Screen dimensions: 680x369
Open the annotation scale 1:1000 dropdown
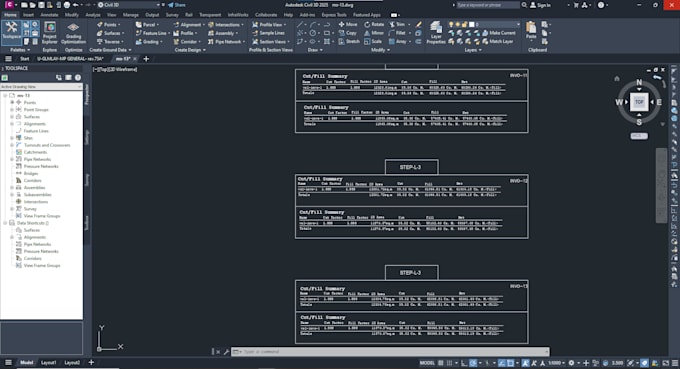pyautogui.click(x=556, y=363)
